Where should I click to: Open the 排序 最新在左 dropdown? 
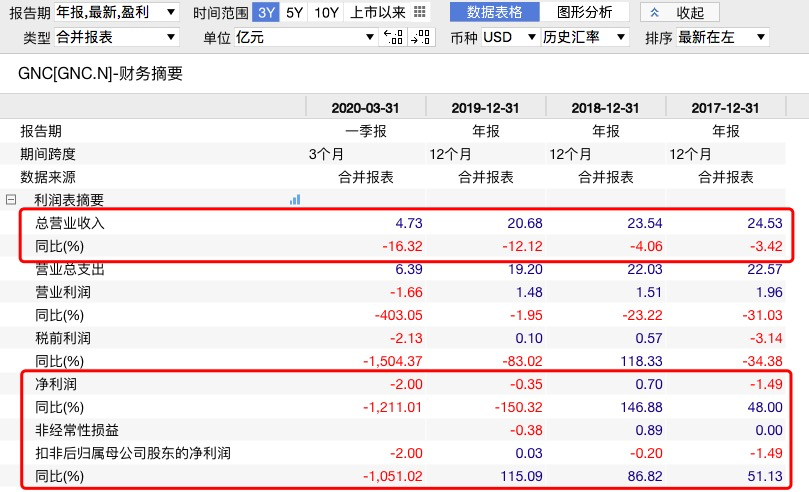coord(722,37)
